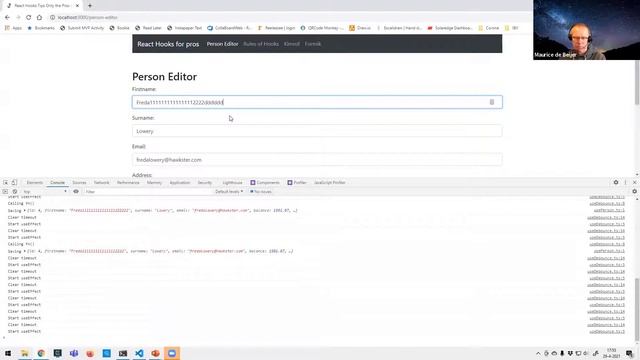Go to the browser home button

point(39,18)
